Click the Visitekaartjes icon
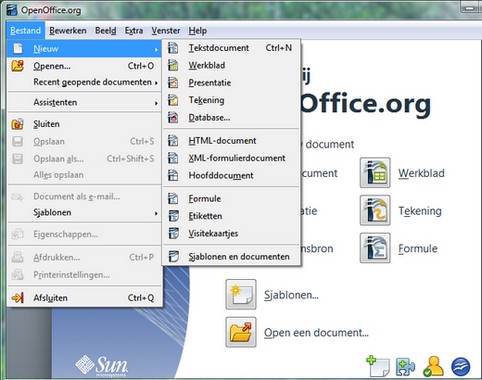Viewport: 482px width, 380px height. click(x=173, y=233)
